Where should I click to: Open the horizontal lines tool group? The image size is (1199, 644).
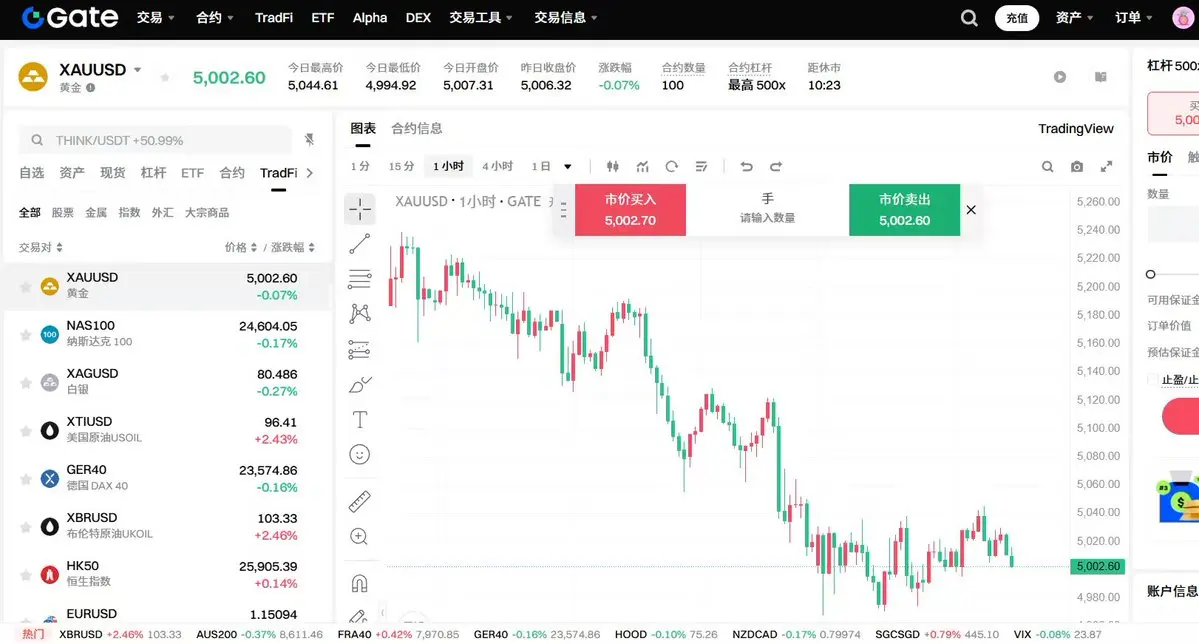[359, 279]
